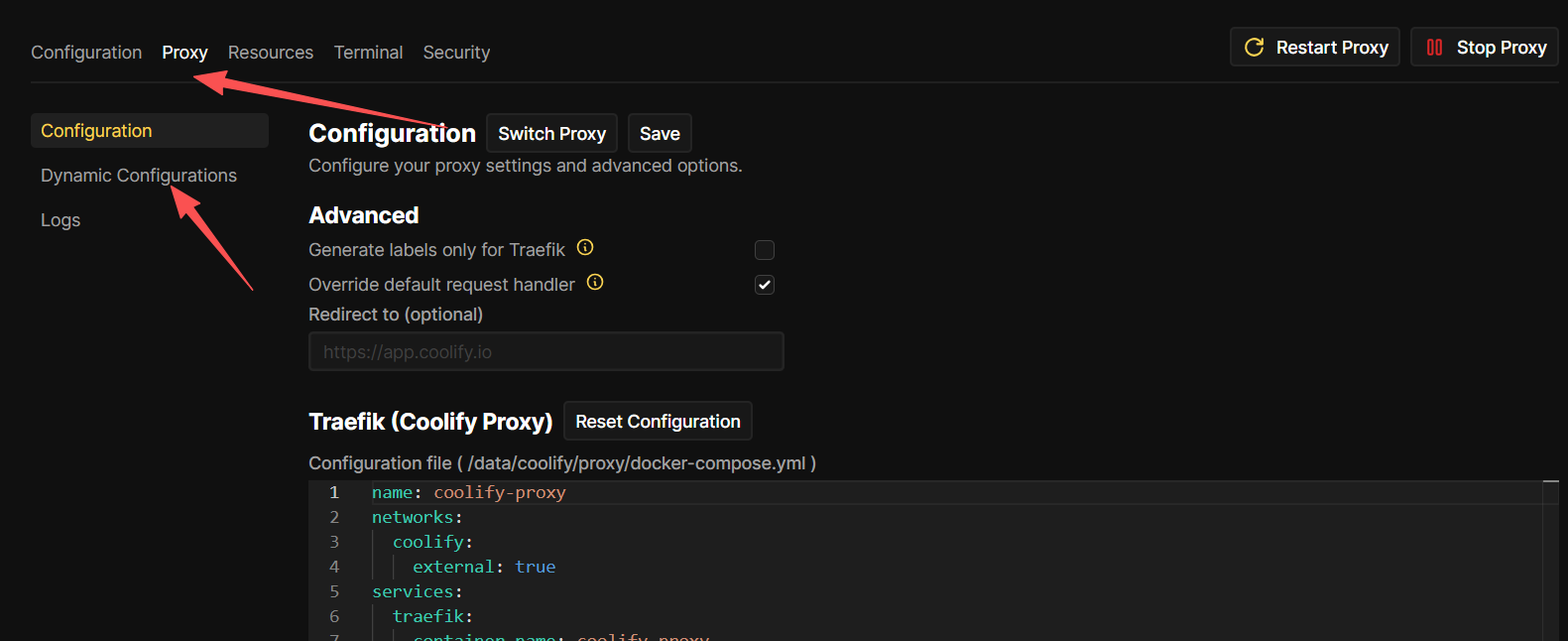Enable Generate labels only for Traefik checkbox

(x=764, y=250)
